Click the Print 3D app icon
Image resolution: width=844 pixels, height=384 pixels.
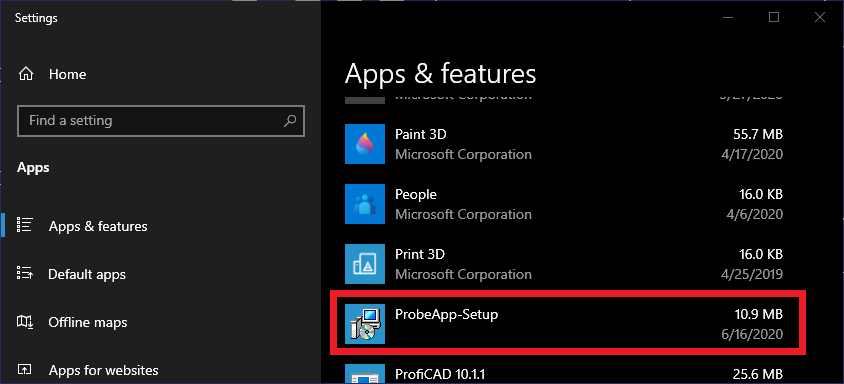coord(365,264)
